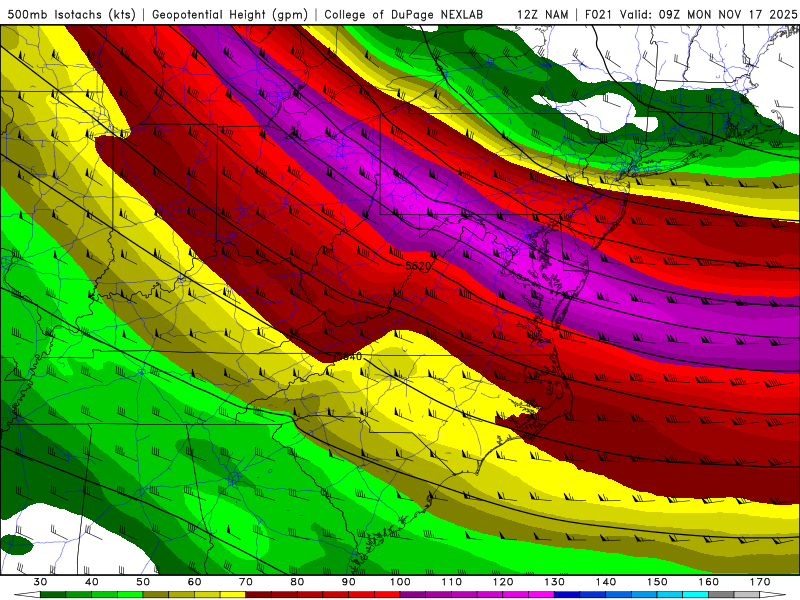Select the gray swatch at 160 kt

(x=721, y=594)
